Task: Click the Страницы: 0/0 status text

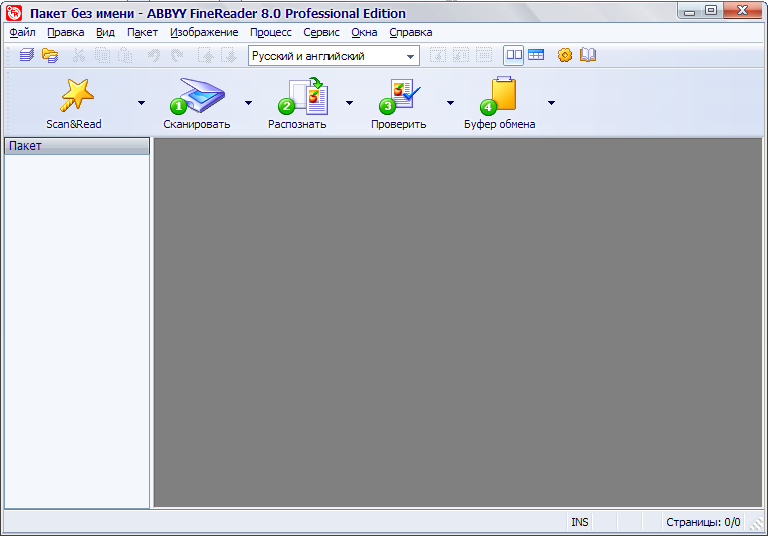Action: [x=703, y=522]
